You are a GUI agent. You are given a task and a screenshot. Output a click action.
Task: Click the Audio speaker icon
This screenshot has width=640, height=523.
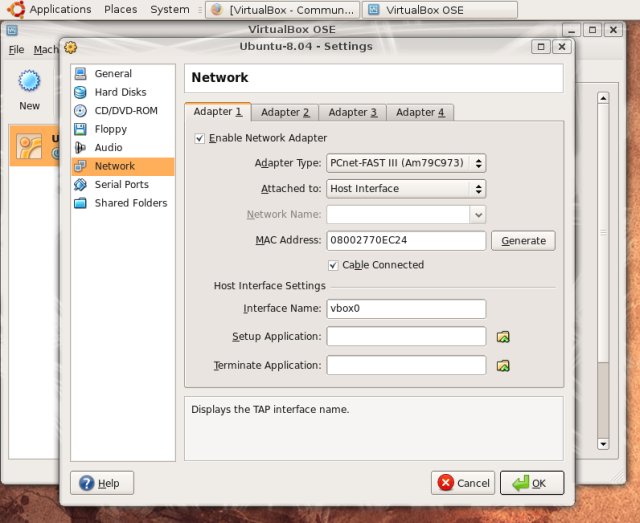click(80, 147)
